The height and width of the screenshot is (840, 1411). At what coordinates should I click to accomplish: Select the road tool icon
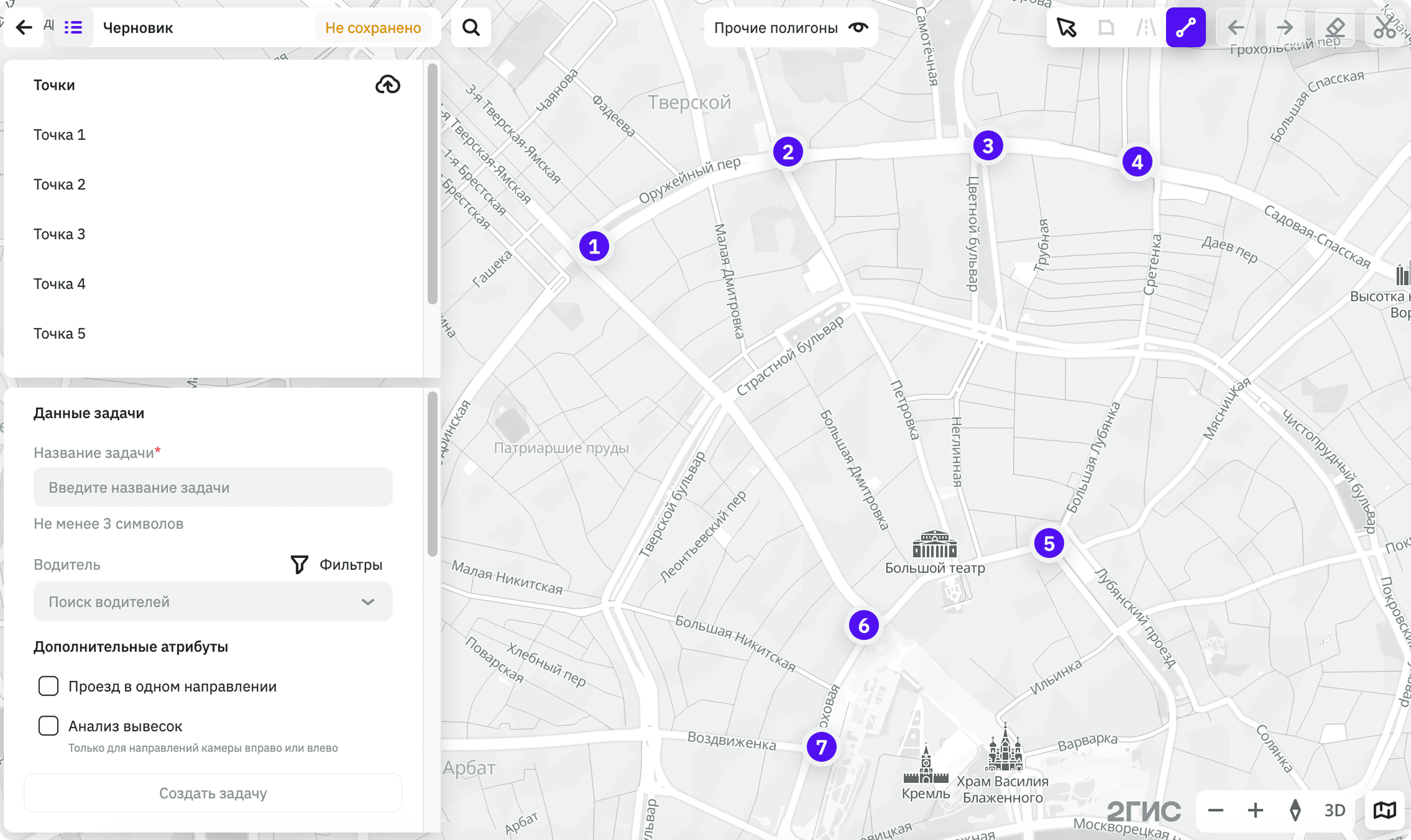coord(1146,27)
